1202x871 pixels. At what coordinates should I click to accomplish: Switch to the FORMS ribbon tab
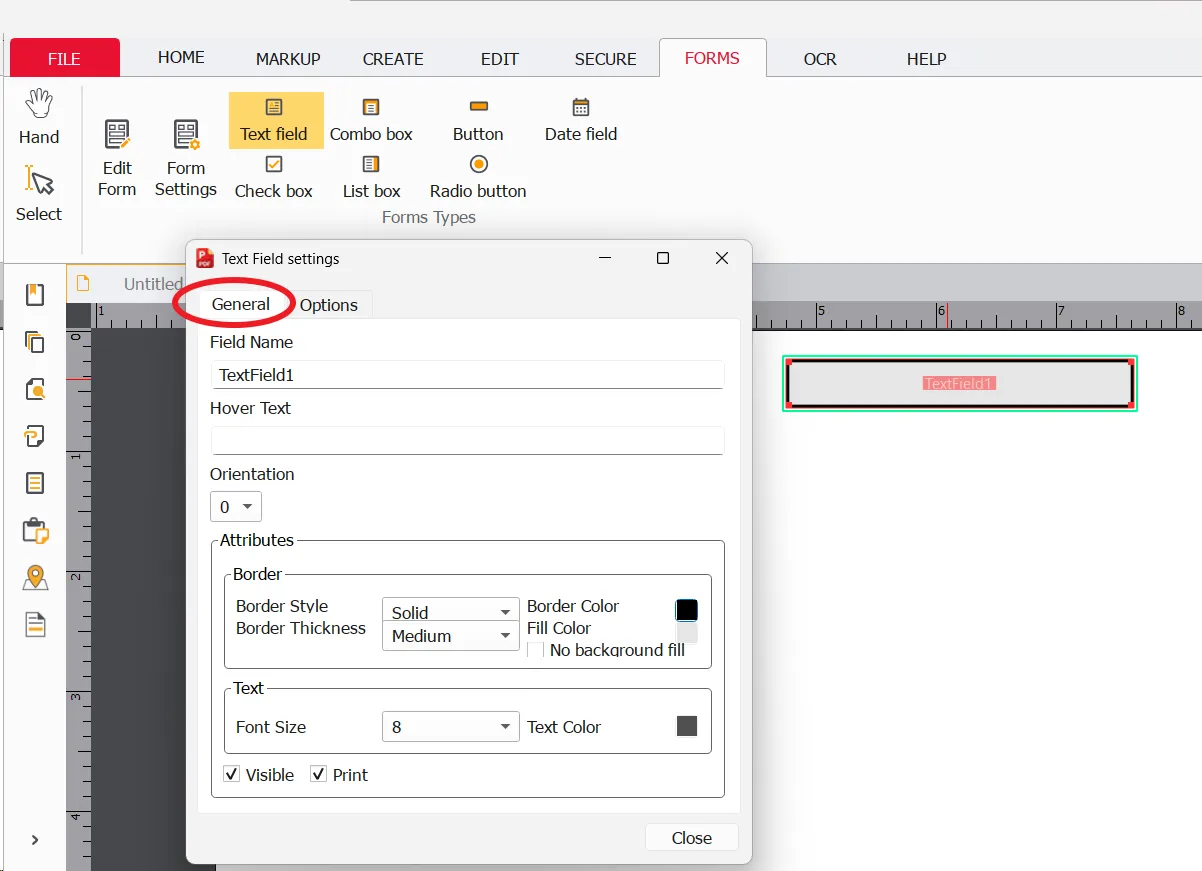pos(712,58)
